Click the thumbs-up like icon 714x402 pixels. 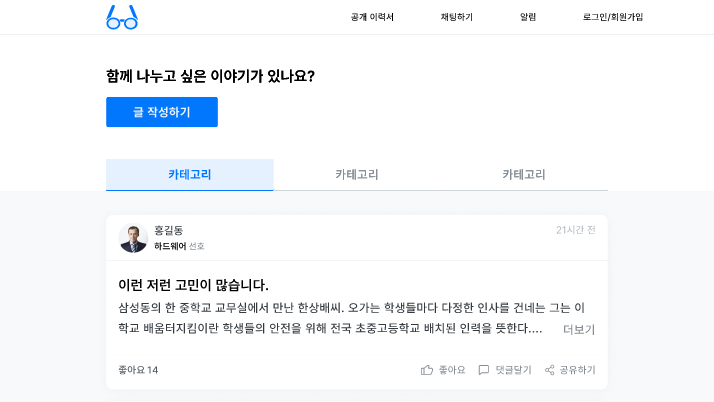tap(427, 370)
